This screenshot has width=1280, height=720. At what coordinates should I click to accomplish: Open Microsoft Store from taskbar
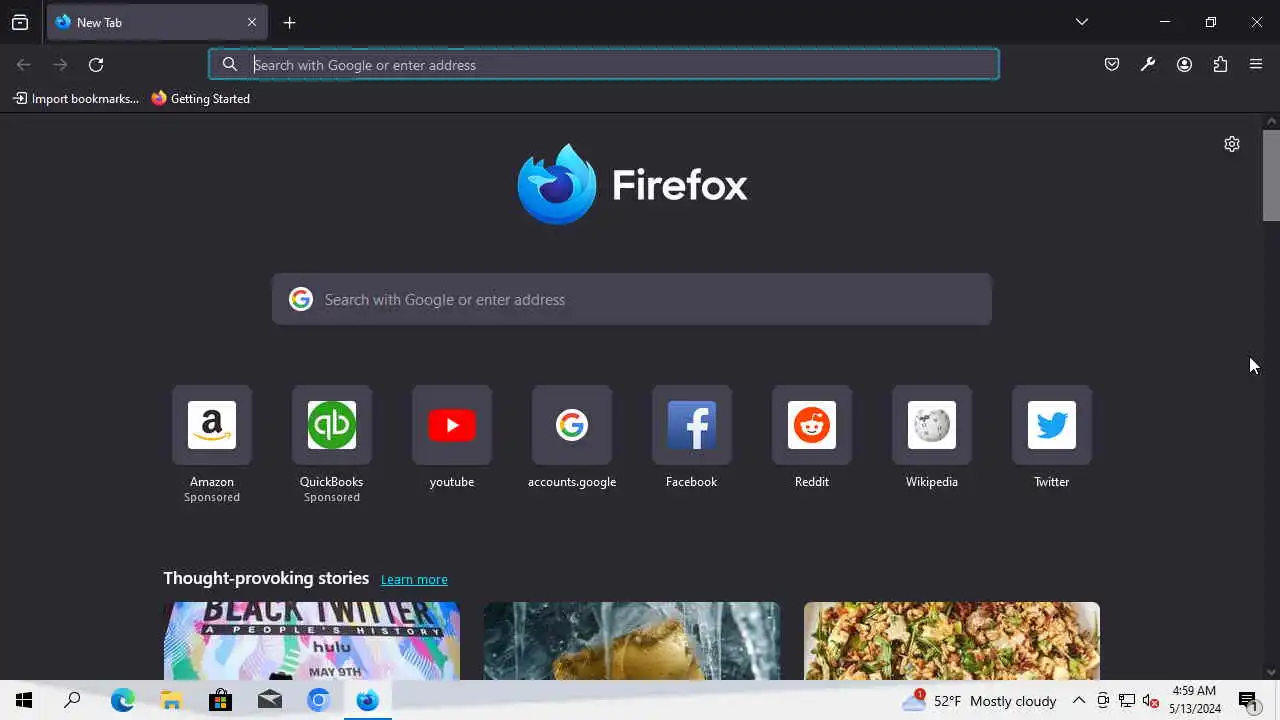tap(220, 701)
